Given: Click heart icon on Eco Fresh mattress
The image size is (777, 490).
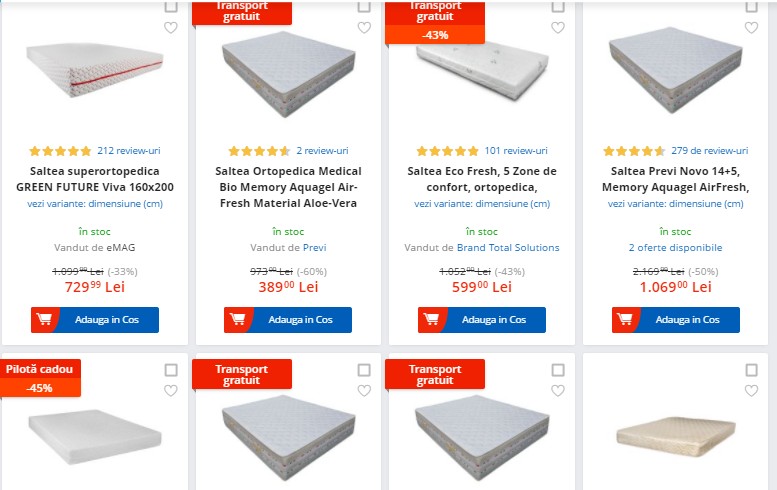Looking at the screenshot, I should pos(558,27).
